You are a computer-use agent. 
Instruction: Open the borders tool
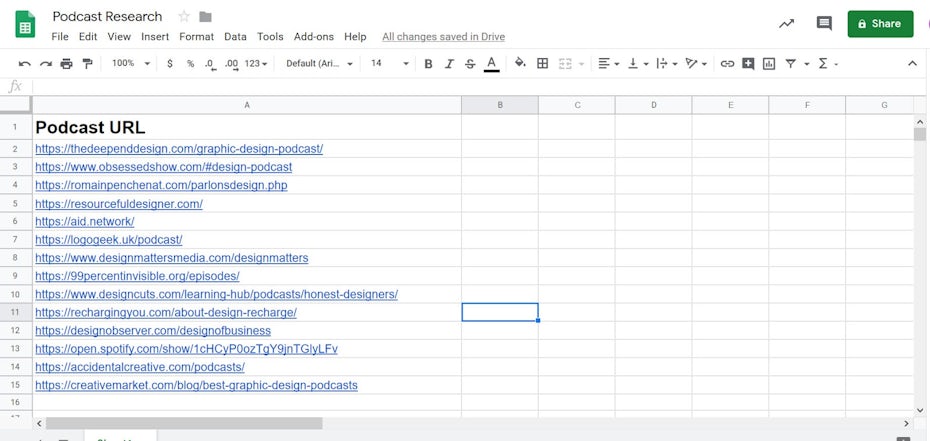543,64
